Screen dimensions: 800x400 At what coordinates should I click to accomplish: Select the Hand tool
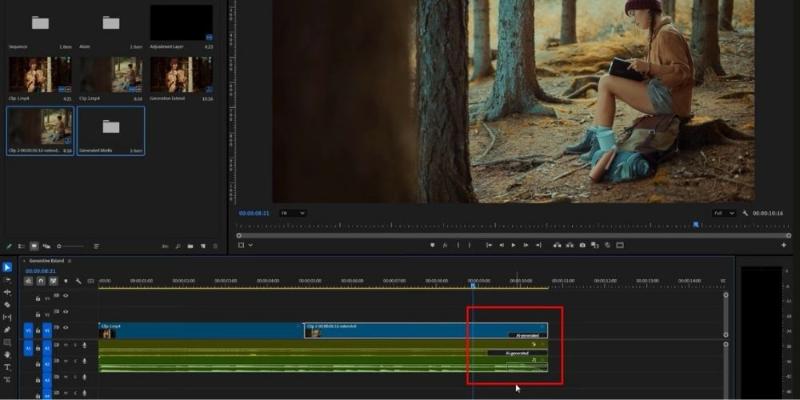pyautogui.click(x=8, y=354)
